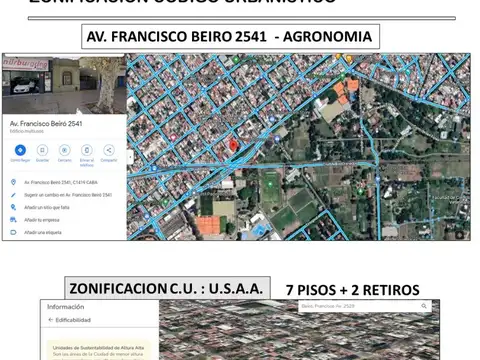Click the icon beside Añadir un sitio que falta
Image resolution: width=480 pixels, height=360 pixels.
[13, 207]
